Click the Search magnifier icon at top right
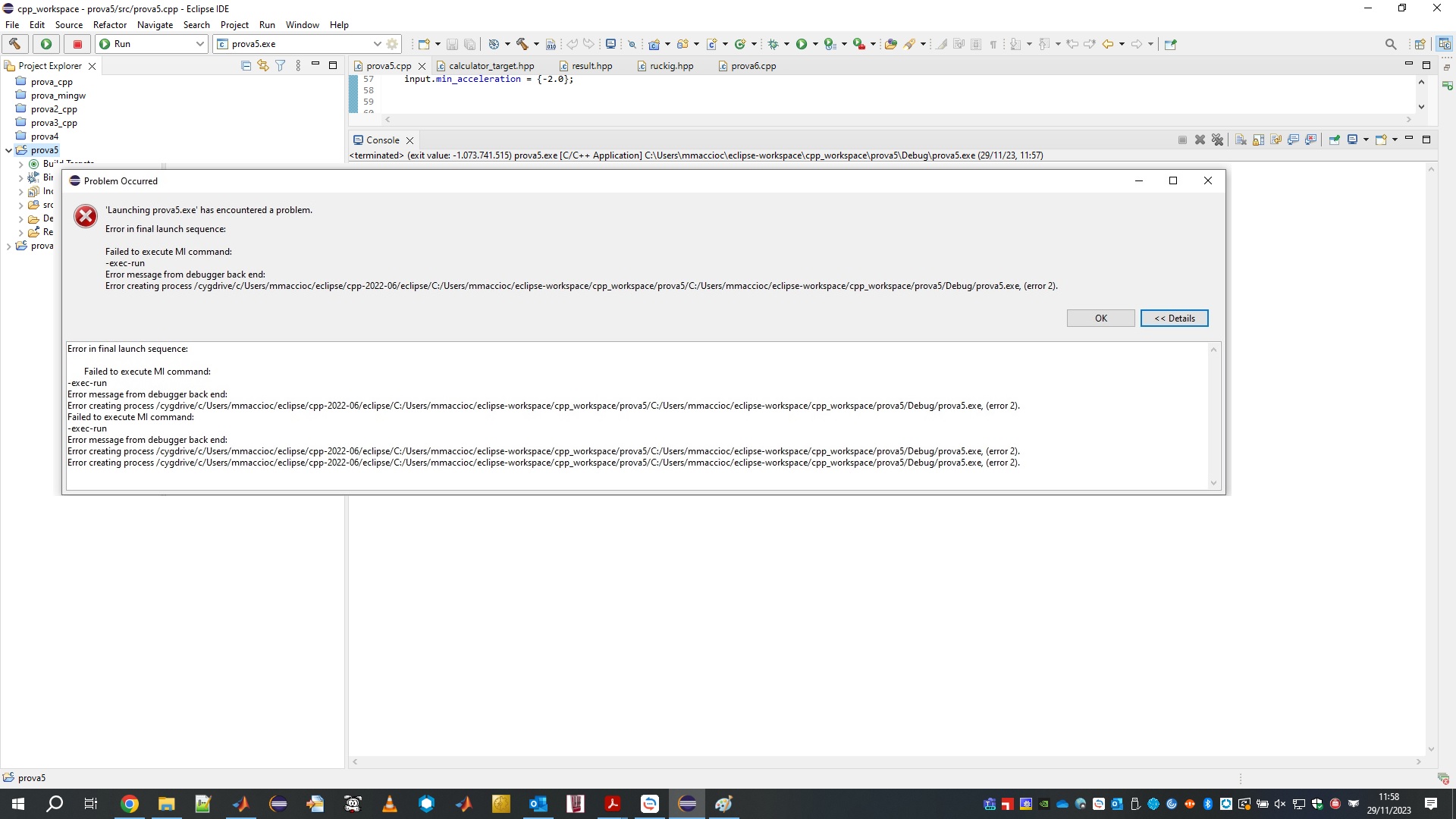 pos(1391,44)
